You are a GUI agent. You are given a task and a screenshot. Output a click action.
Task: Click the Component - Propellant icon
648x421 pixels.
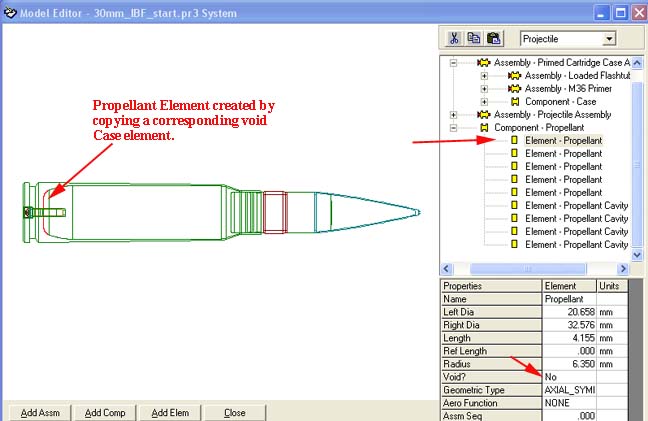[483, 128]
